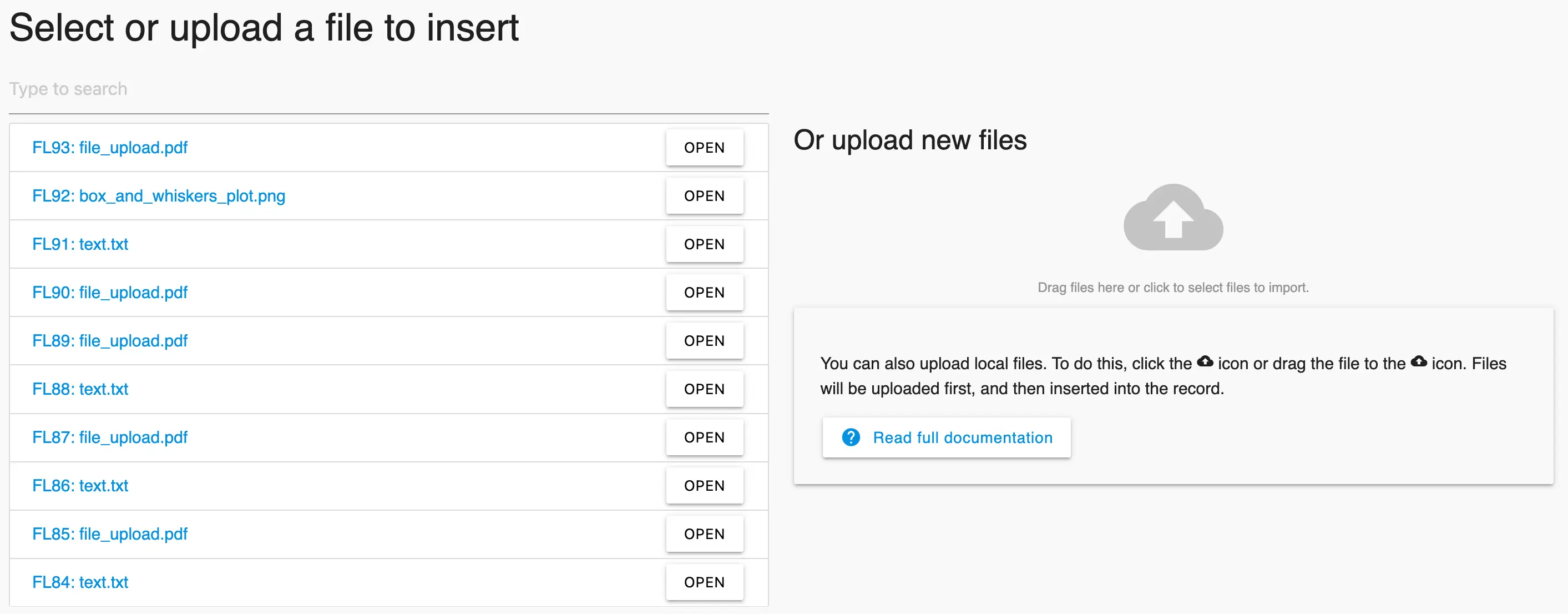The image size is (1568, 614).
Task: Click OPEN for FL90 file_upload.pdf
Action: (x=704, y=293)
